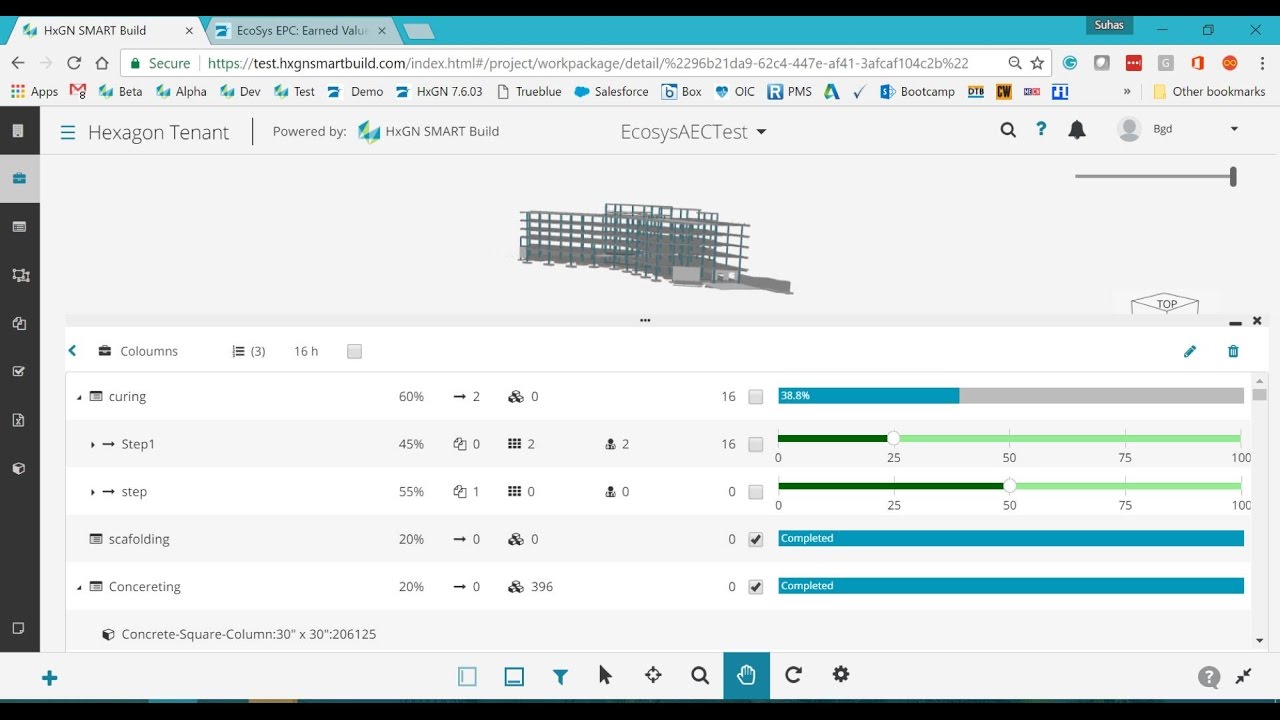Click the Step1 progress slider handle
The height and width of the screenshot is (720, 1280).
pos(893,438)
